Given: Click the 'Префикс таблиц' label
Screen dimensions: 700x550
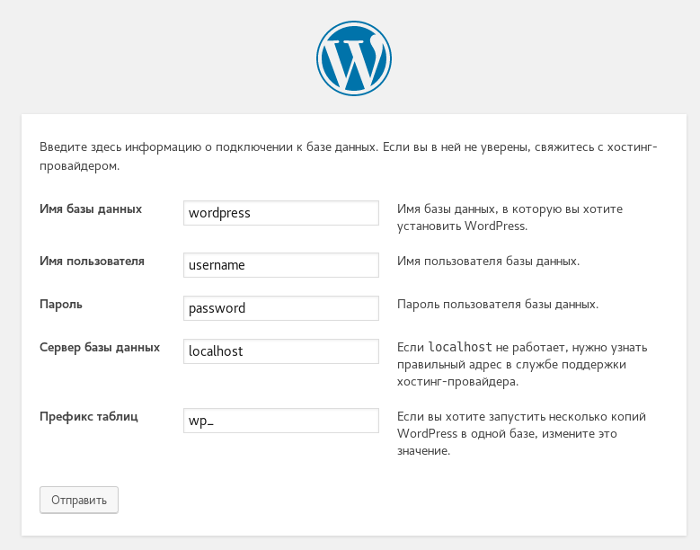Looking at the screenshot, I should (x=88, y=415).
